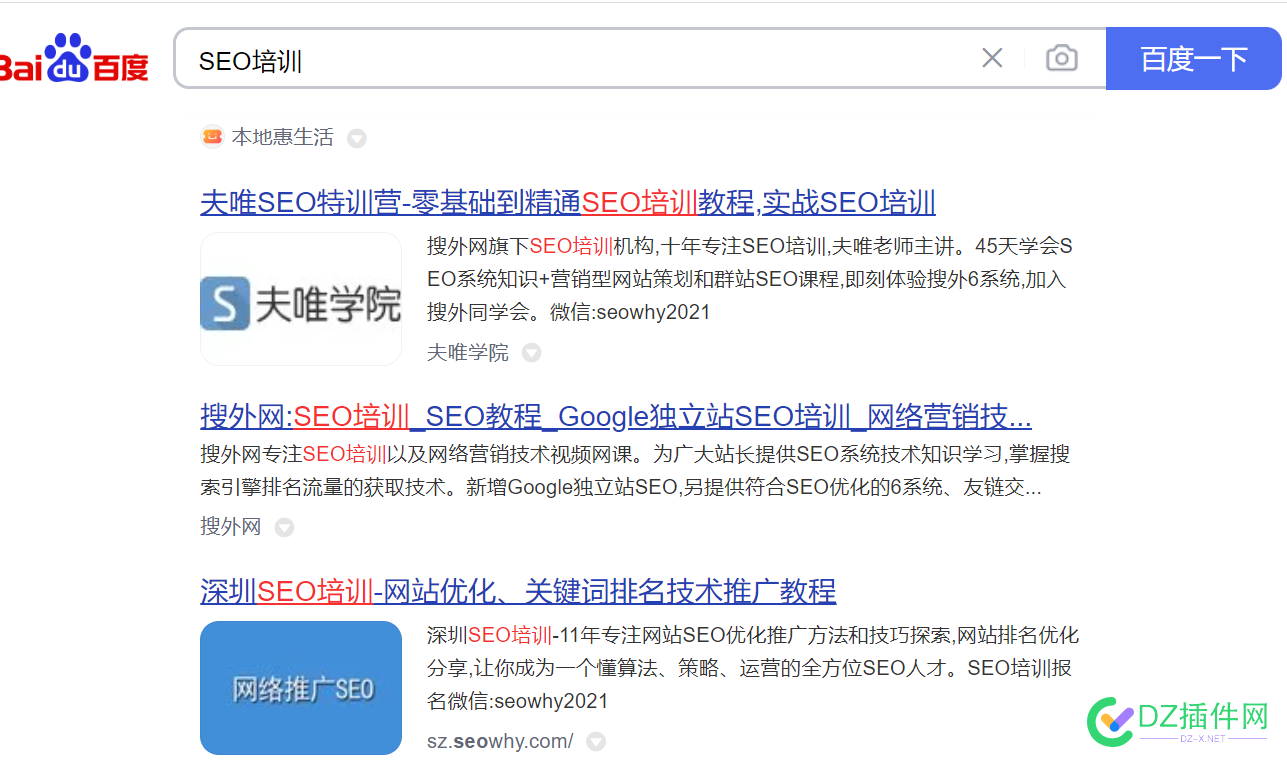Open 夫唯SEO特训营 result title

click(x=568, y=202)
